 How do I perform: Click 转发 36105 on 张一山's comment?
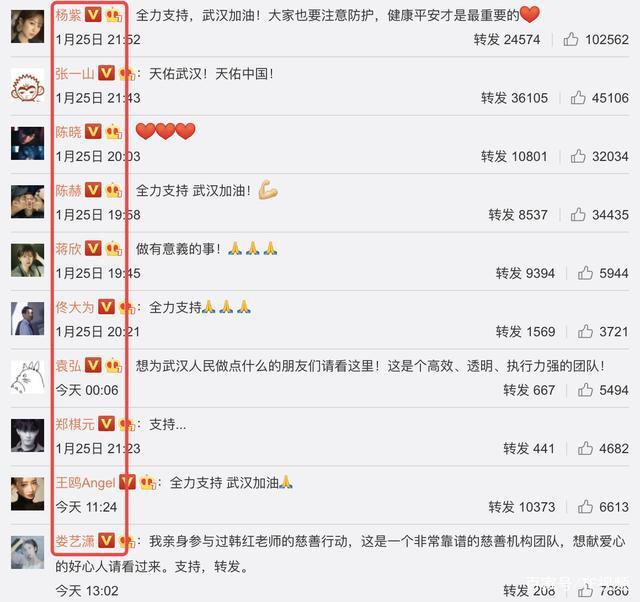click(514, 98)
